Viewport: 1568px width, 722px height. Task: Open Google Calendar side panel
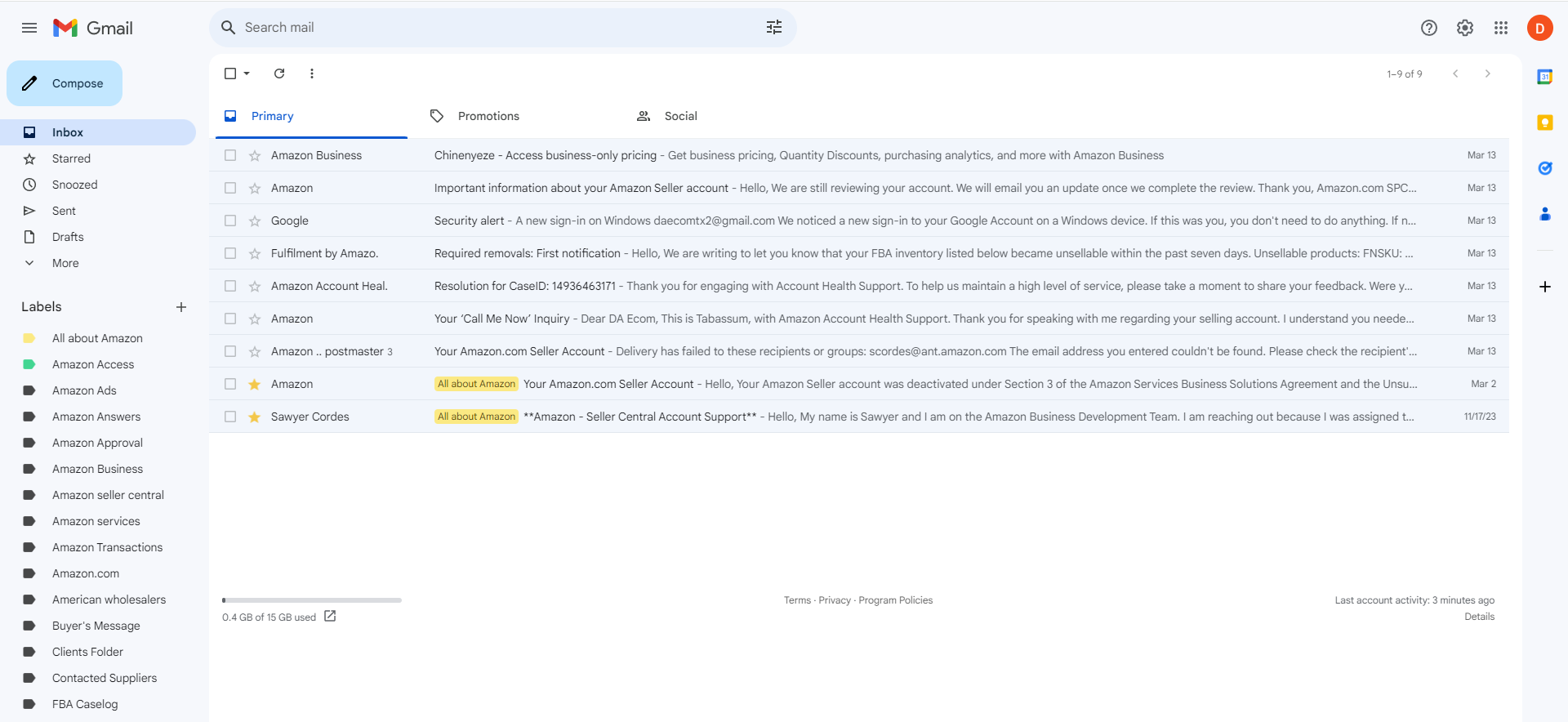click(x=1545, y=77)
